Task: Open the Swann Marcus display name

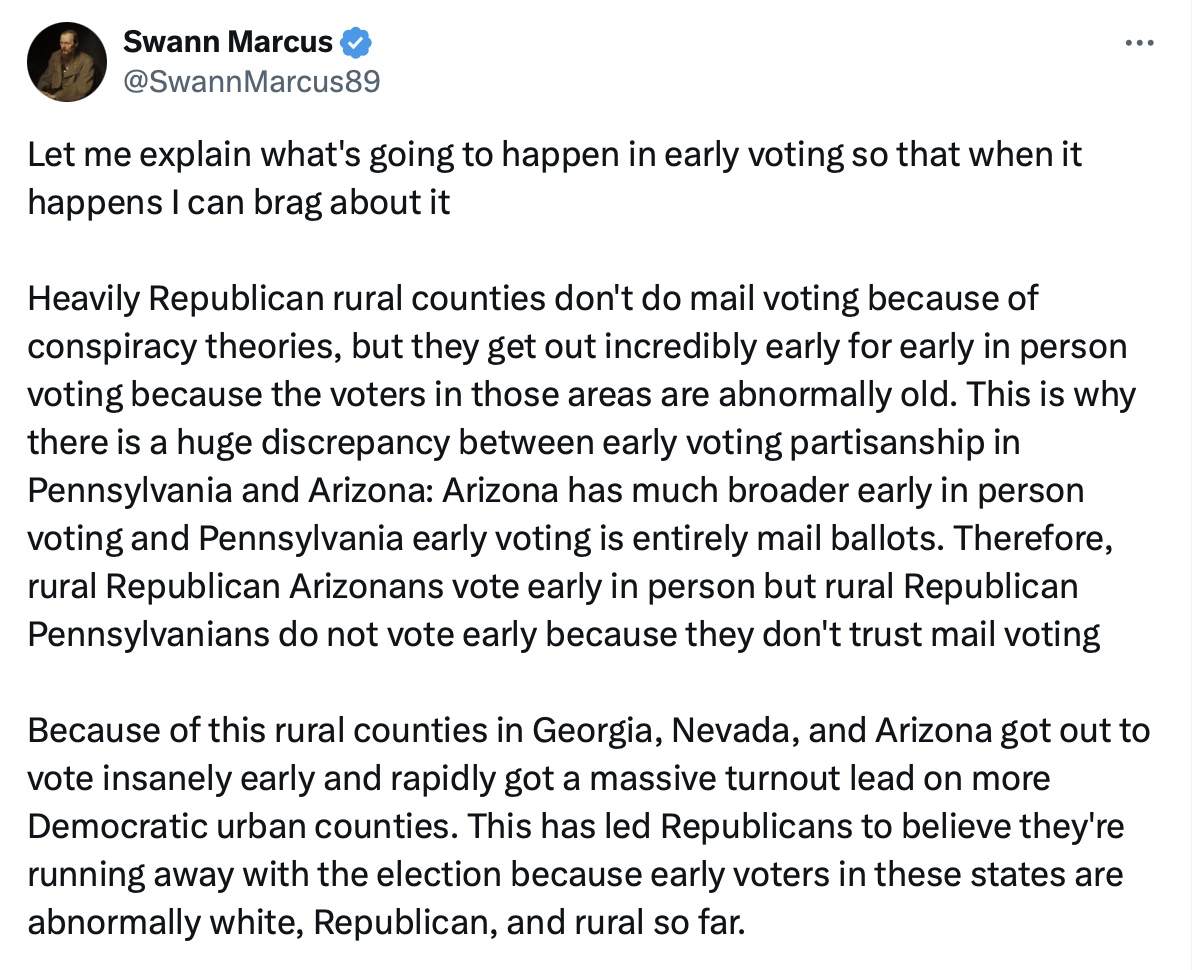Action: (x=228, y=42)
